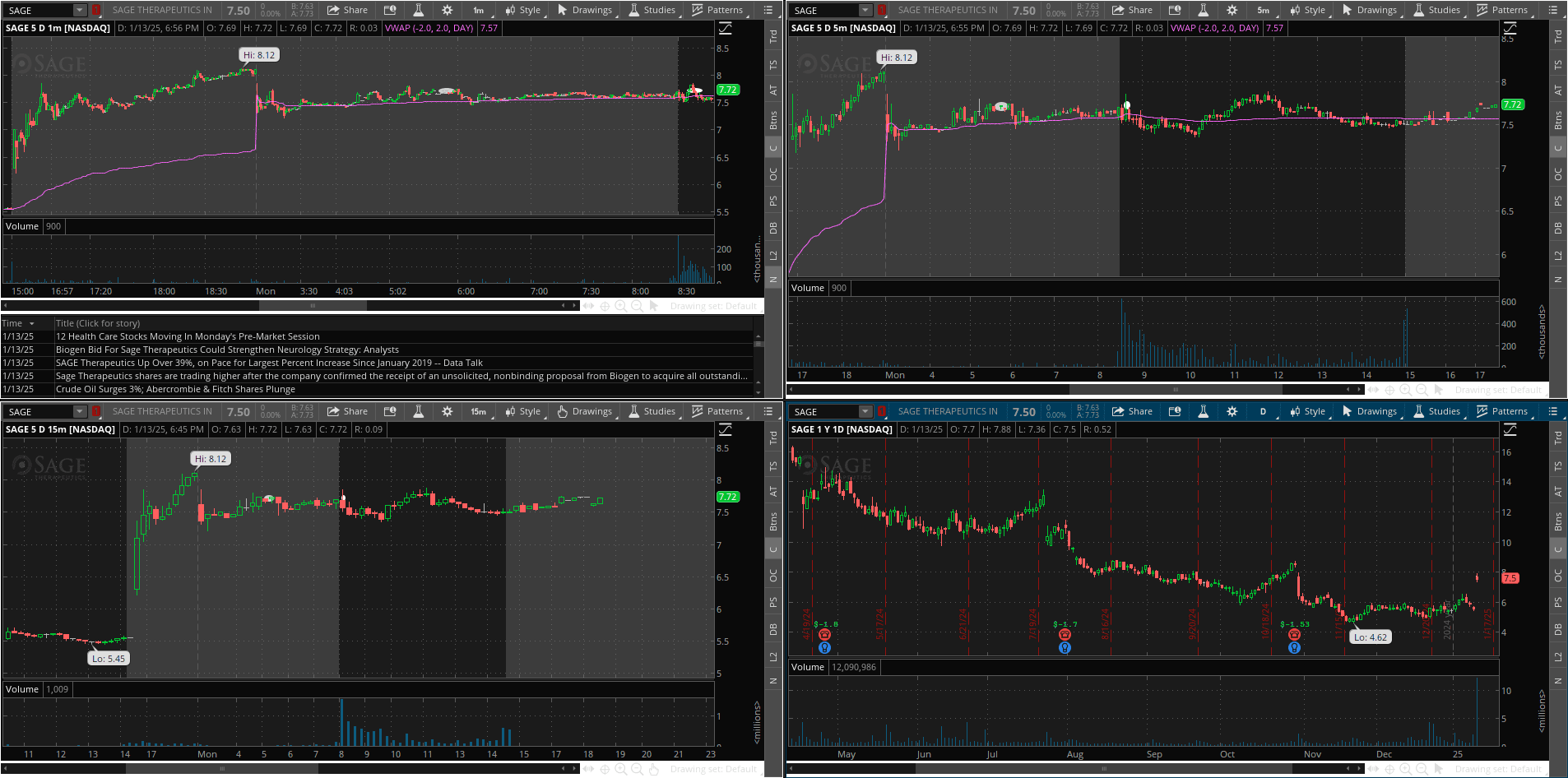Click the horizontal scrollbar under the daily chart

(x=1077, y=769)
